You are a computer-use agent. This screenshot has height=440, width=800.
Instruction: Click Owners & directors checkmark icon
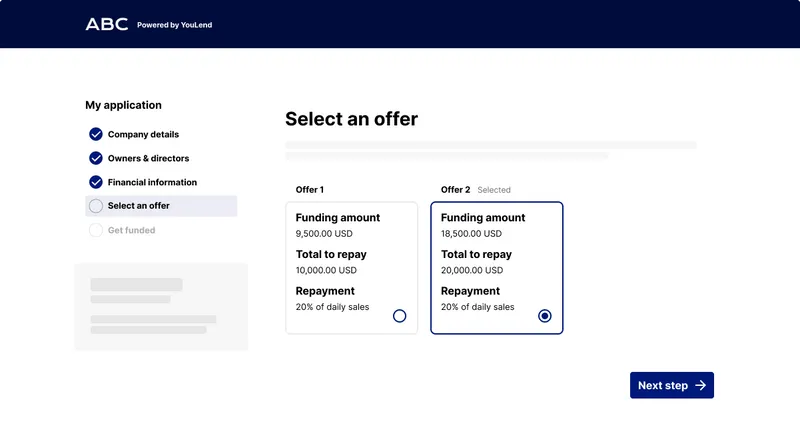pyautogui.click(x=96, y=158)
